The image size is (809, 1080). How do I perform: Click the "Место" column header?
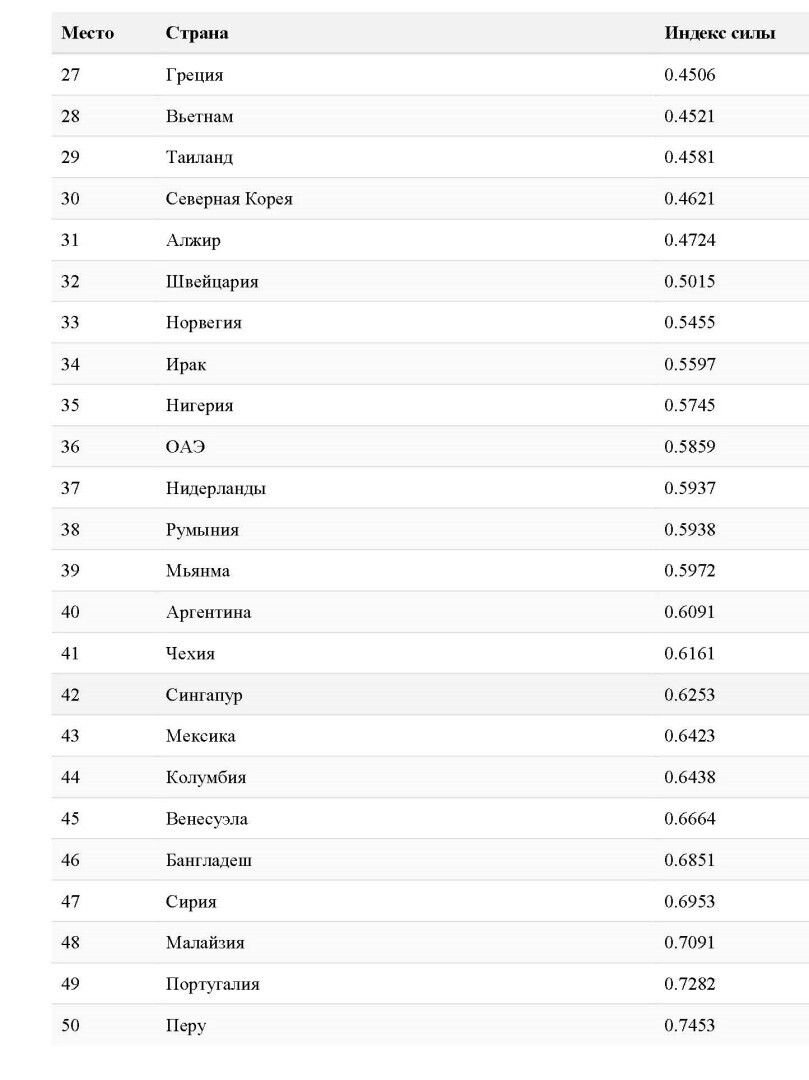87,33
